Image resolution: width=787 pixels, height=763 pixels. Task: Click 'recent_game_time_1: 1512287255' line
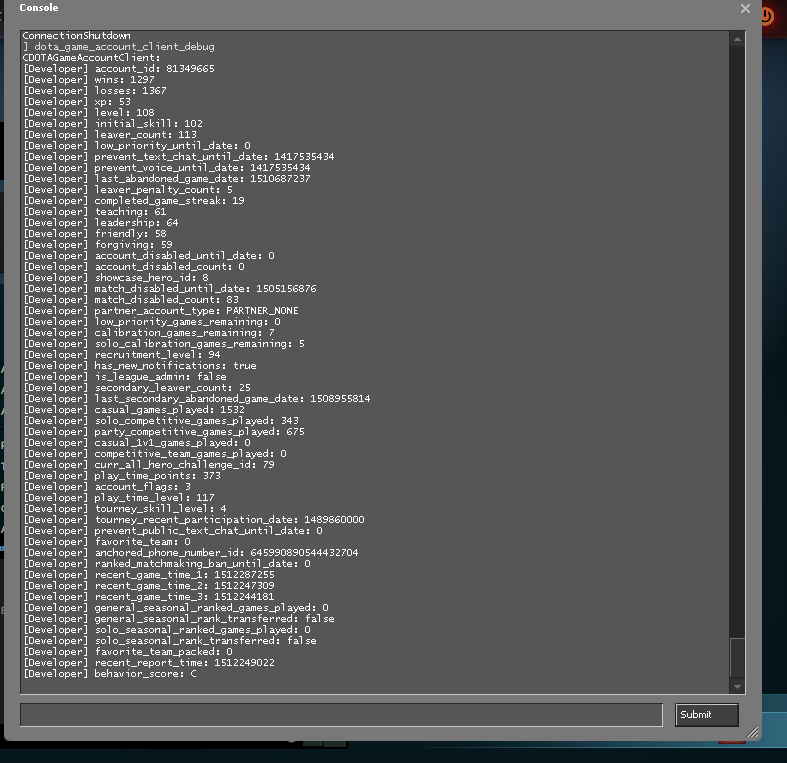(x=149, y=575)
